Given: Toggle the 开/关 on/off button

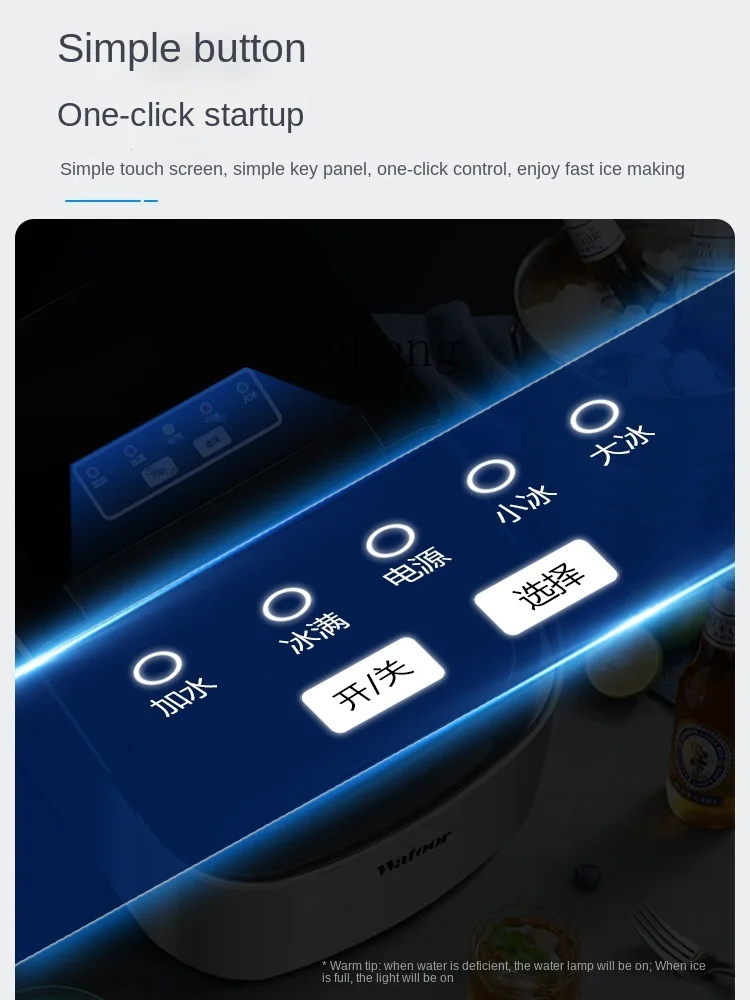Looking at the screenshot, I should (373, 684).
